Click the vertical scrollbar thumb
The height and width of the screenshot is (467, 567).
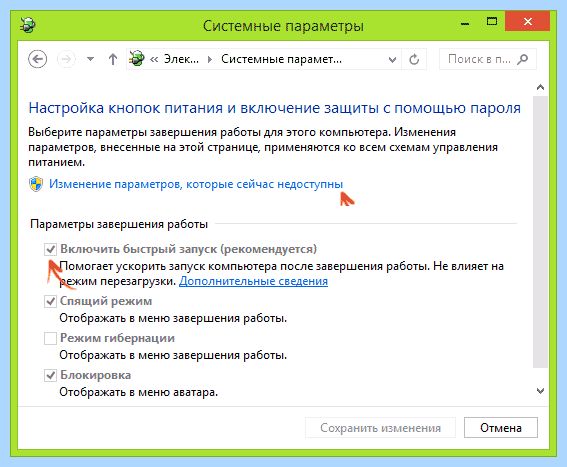click(540, 232)
